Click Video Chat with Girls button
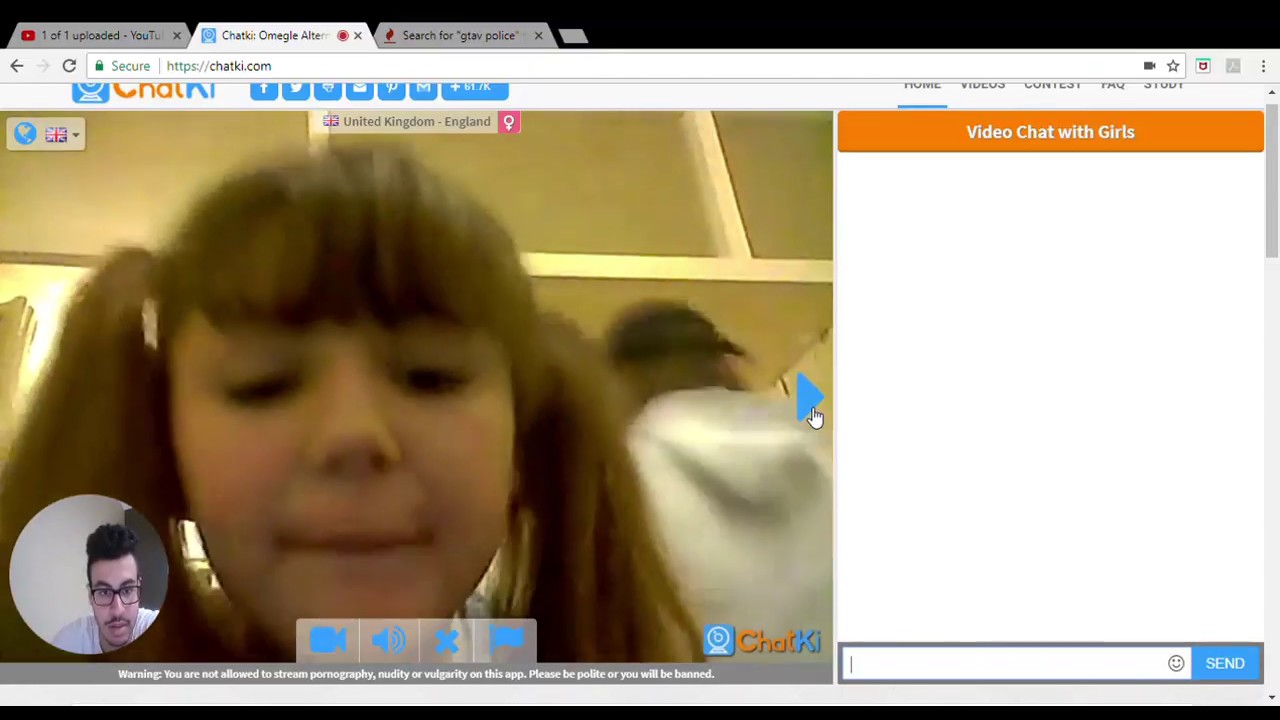 (x=1050, y=132)
